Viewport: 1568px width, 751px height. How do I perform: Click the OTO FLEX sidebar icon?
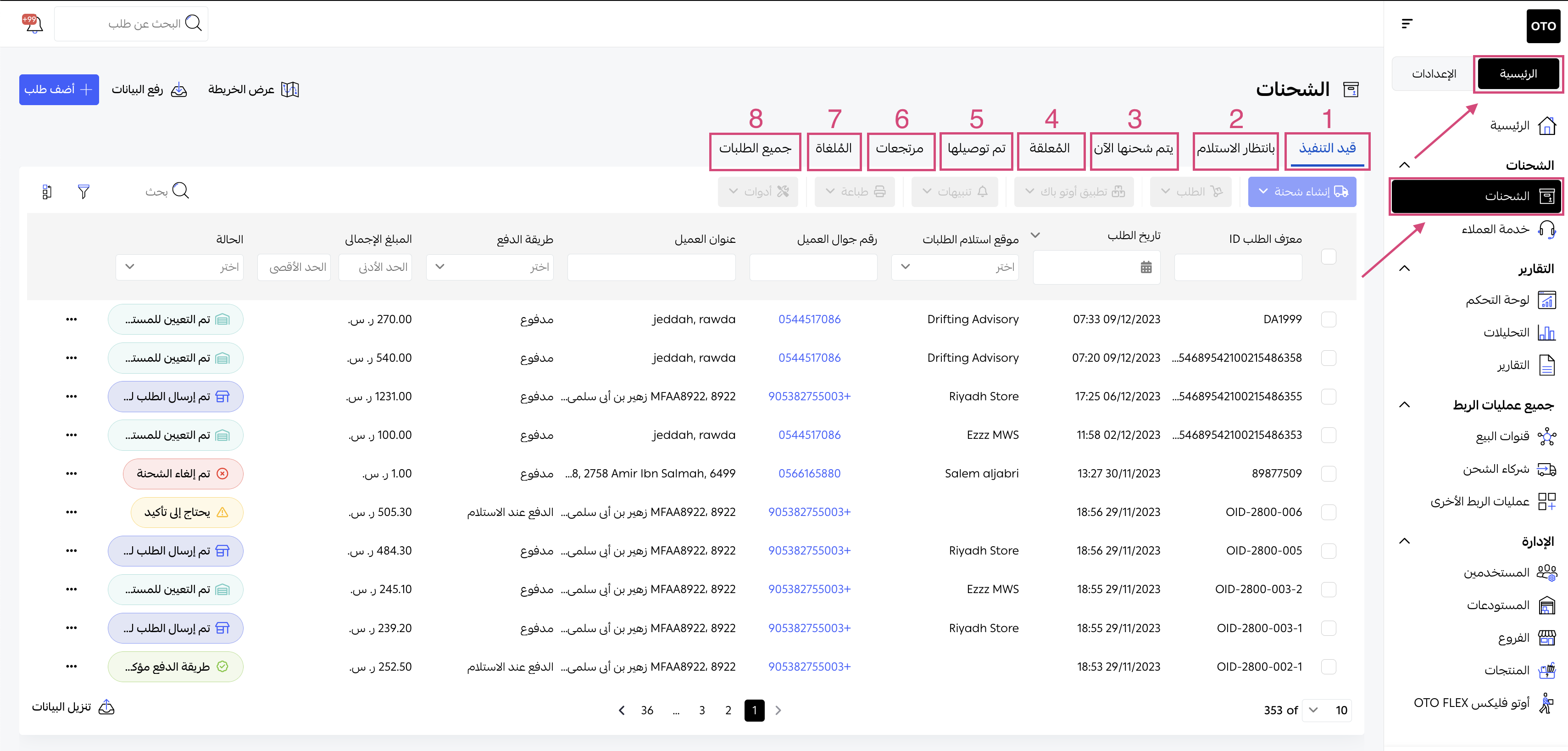[1546, 703]
